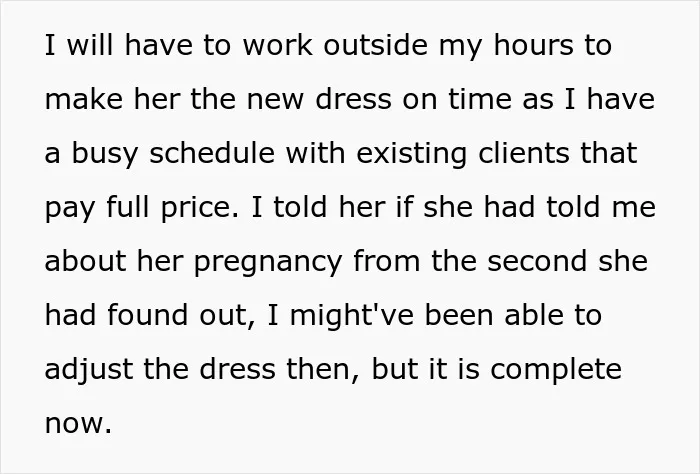Click the final word "now."
The height and width of the screenshot is (474, 700).
click(x=78, y=423)
